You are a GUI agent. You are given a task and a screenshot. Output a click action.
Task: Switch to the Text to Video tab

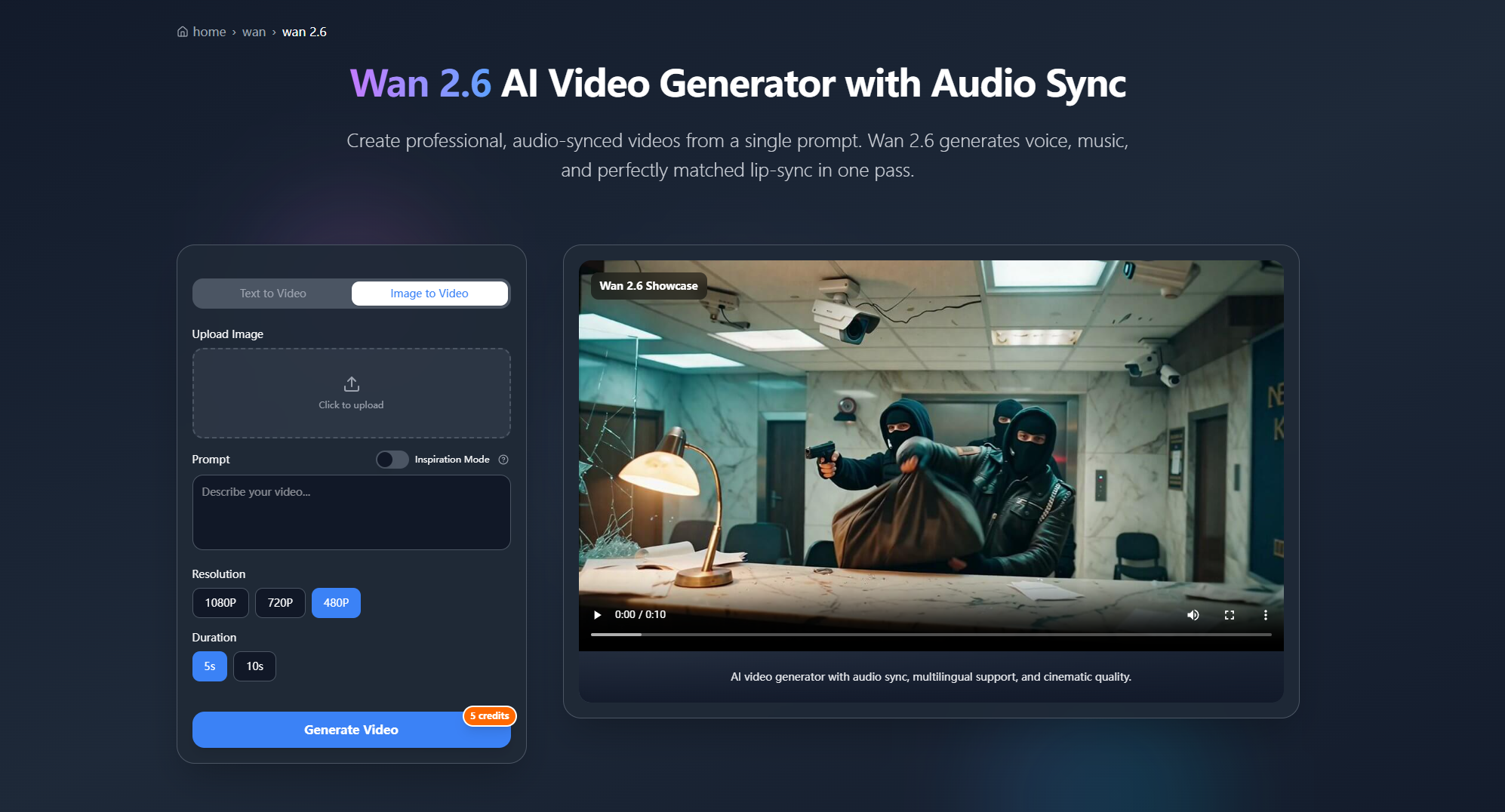272,293
